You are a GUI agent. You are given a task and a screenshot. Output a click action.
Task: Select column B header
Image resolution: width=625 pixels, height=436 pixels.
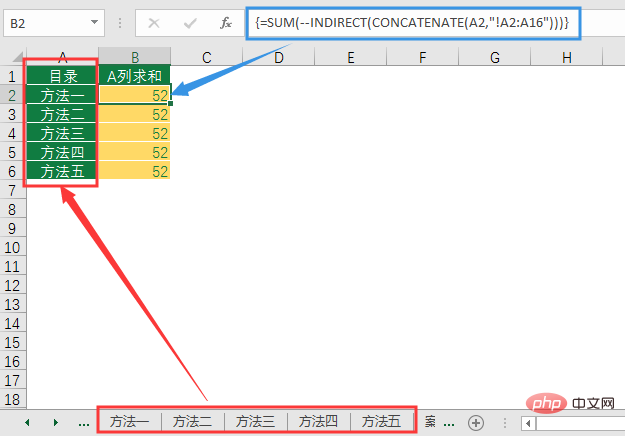pyautogui.click(x=135, y=56)
